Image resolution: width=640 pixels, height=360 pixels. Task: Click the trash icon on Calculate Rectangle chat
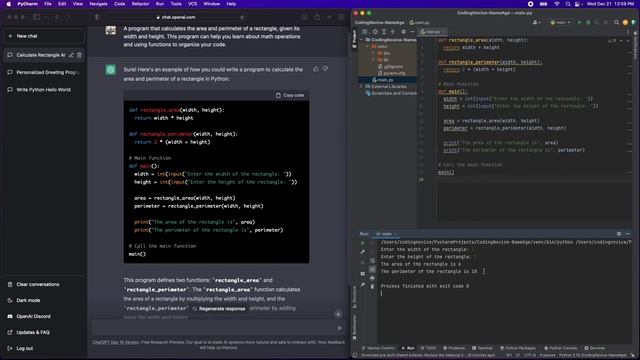79,55
